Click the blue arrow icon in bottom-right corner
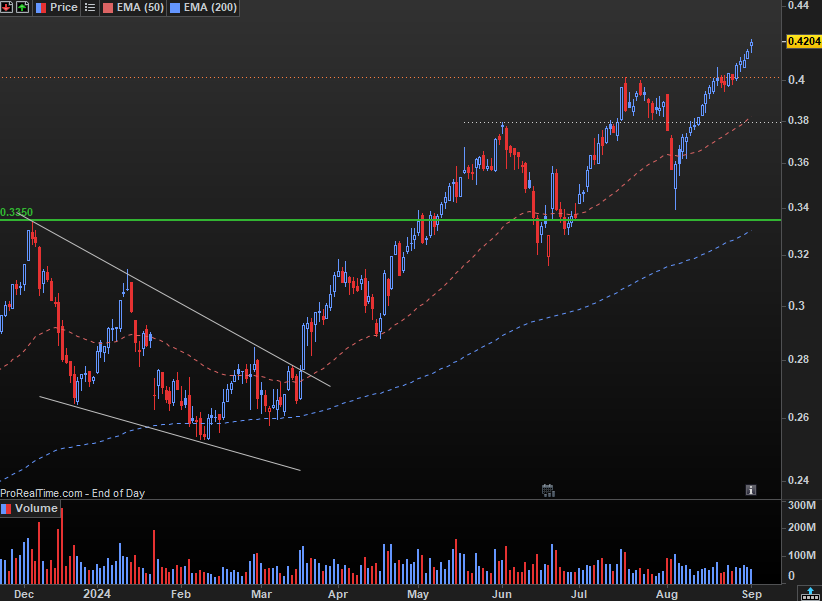This screenshot has height=601, width=822. (x=810, y=593)
